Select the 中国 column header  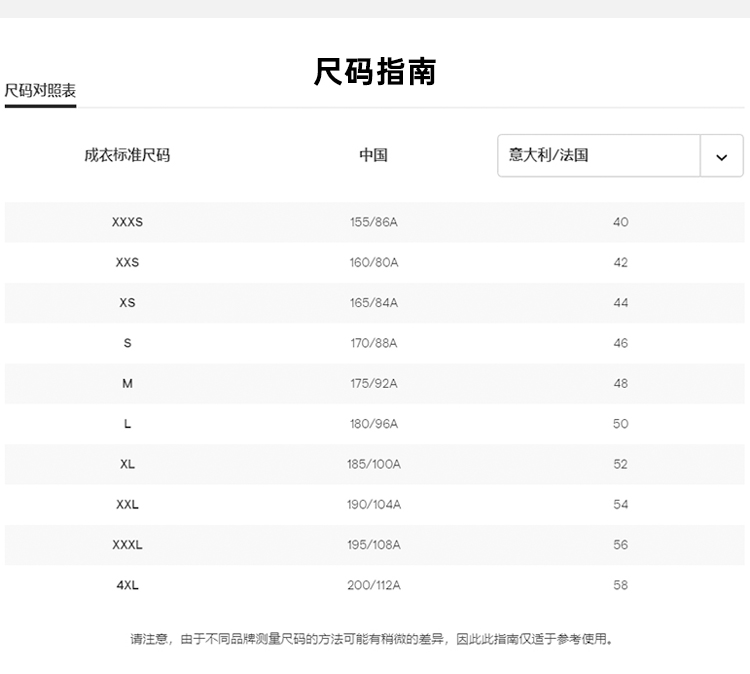click(x=373, y=156)
